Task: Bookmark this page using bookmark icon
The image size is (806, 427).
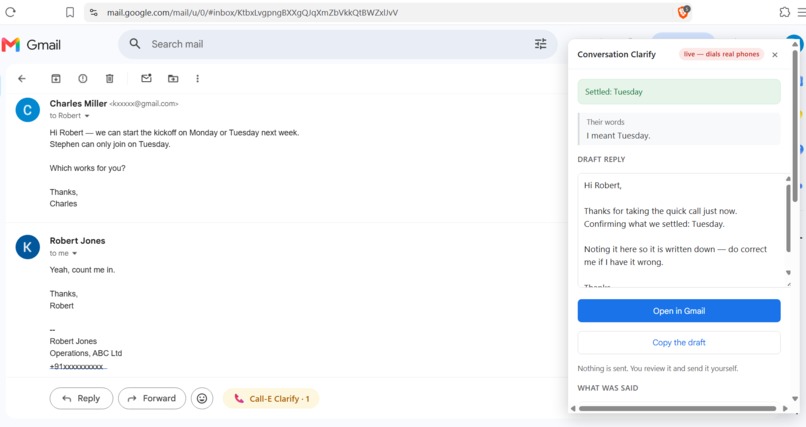Action: [x=70, y=12]
